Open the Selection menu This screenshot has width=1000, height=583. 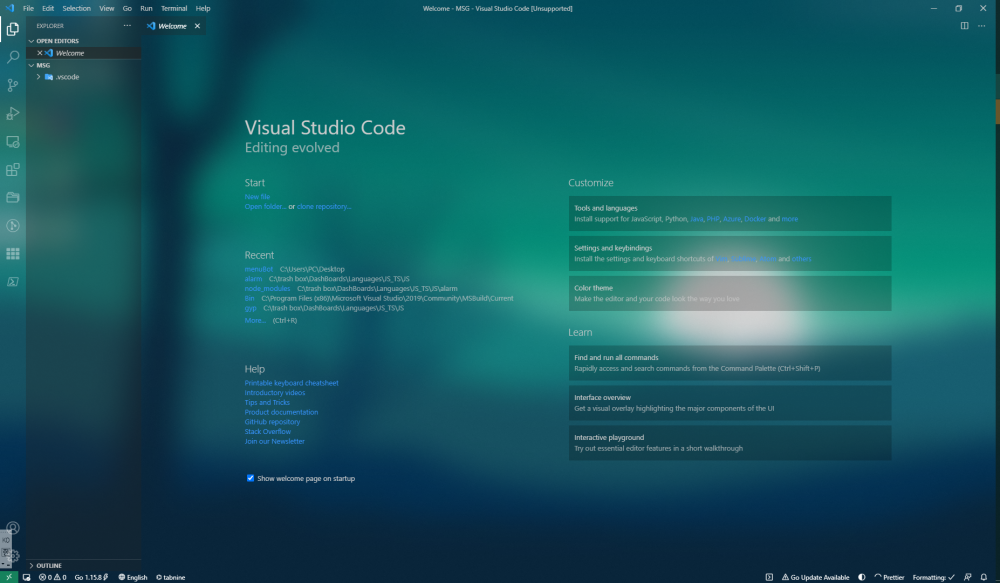(77, 8)
